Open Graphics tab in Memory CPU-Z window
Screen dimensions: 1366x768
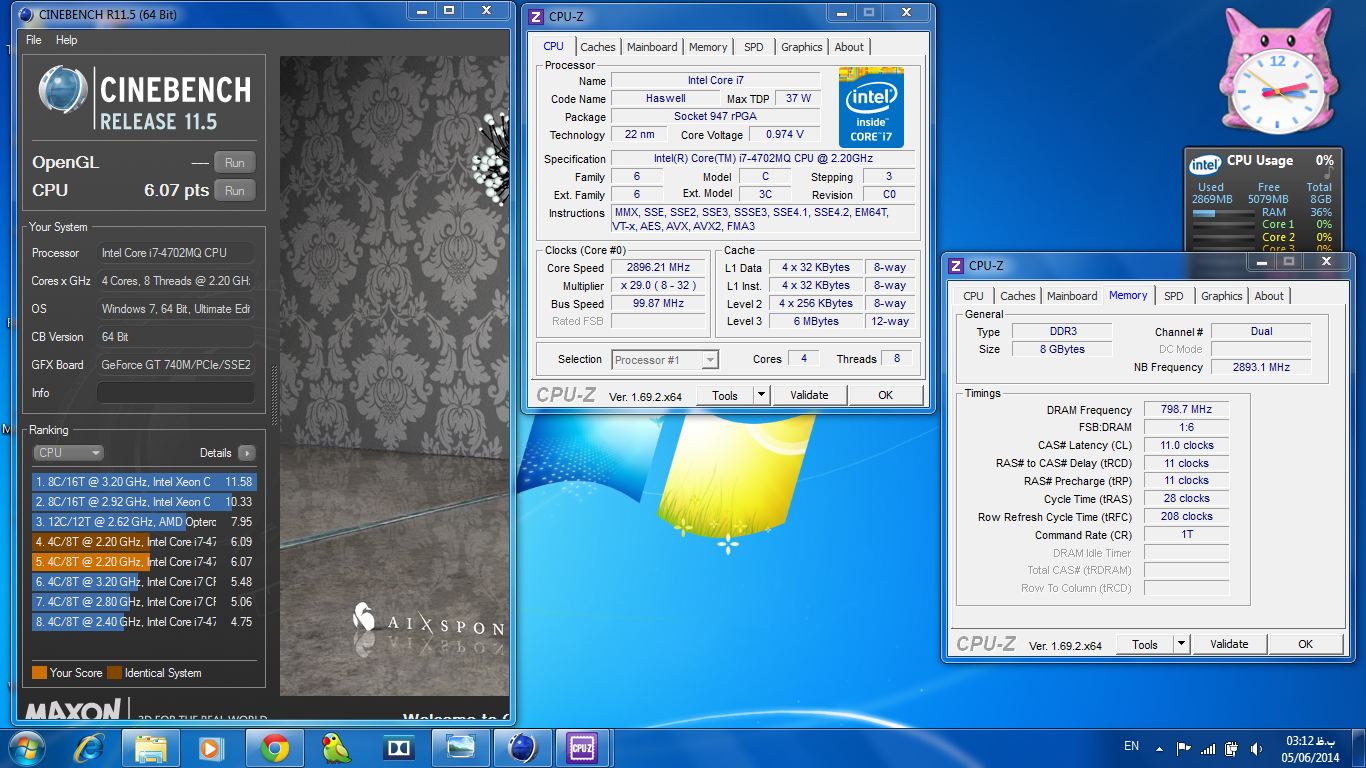(x=1222, y=296)
